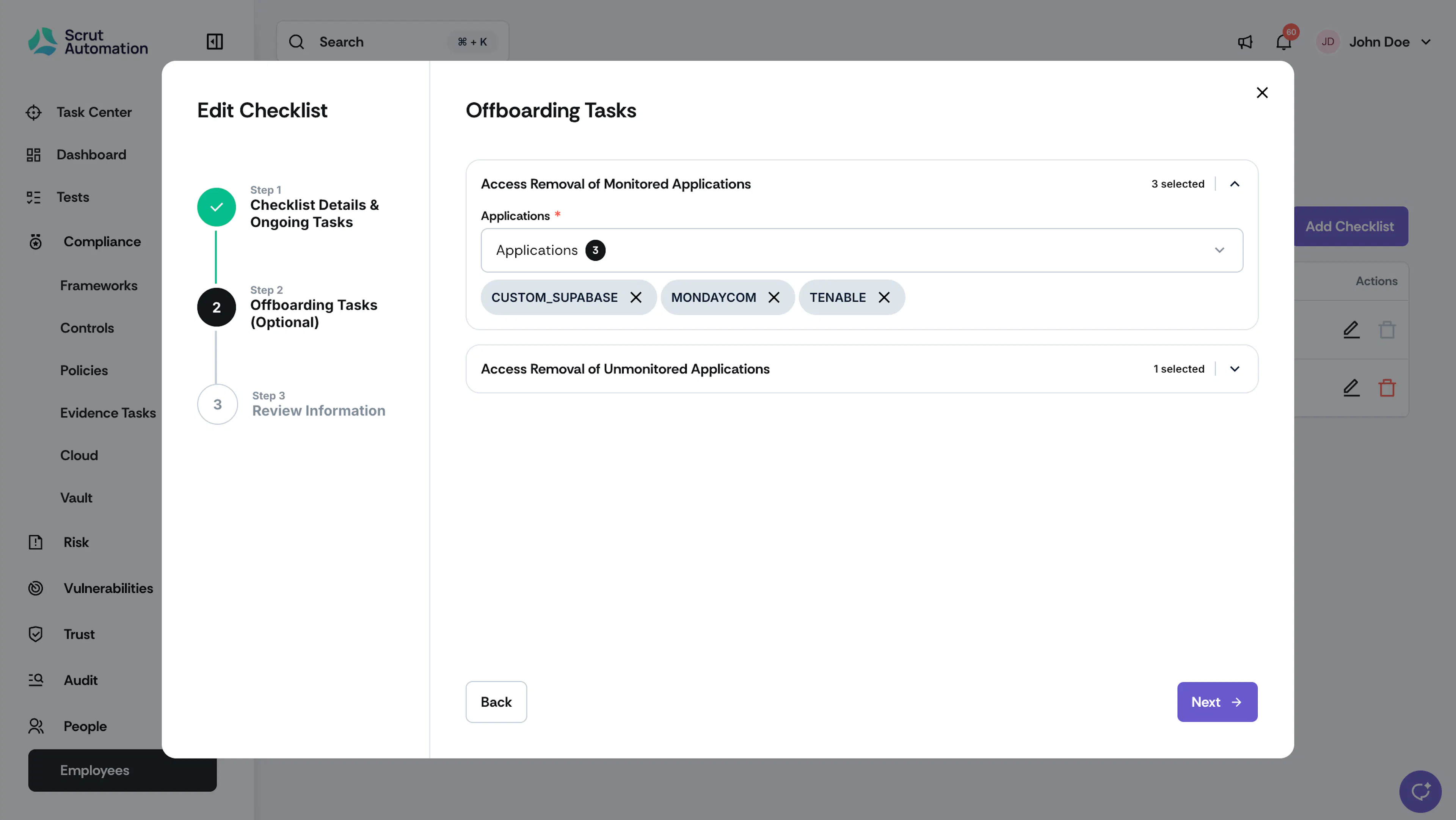Click the Vulnerabilities sidebar icon
Viewport: 1456px width, 820px height.
[x=36, y=588]
